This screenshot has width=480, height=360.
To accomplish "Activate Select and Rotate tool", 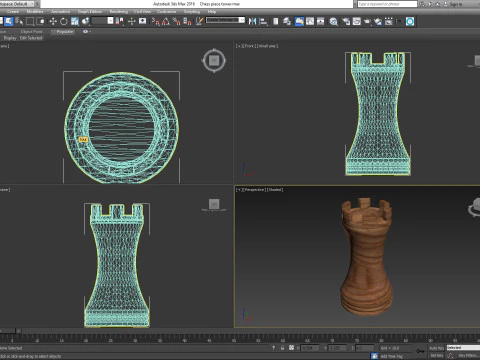I will pos(63,21).
